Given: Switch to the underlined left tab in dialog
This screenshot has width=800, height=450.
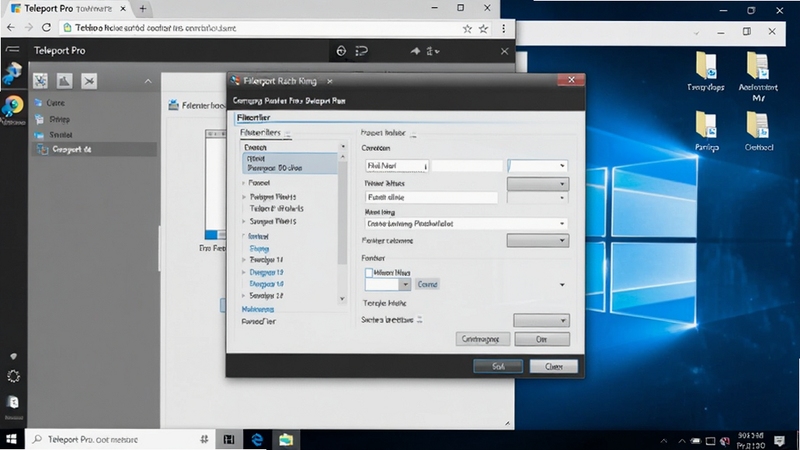Looking at the screenshot, I should click(260, 133).
